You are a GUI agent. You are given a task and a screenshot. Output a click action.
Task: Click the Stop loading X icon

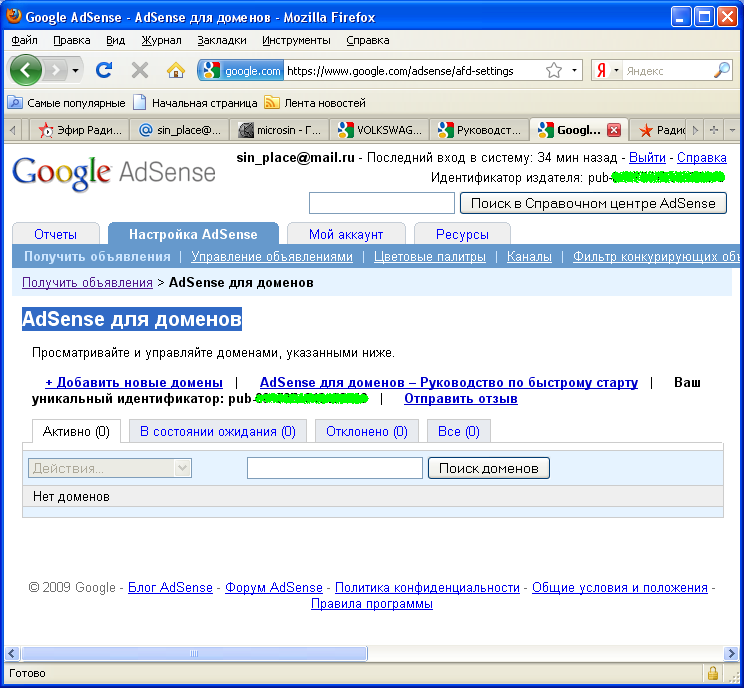[140, 70]
